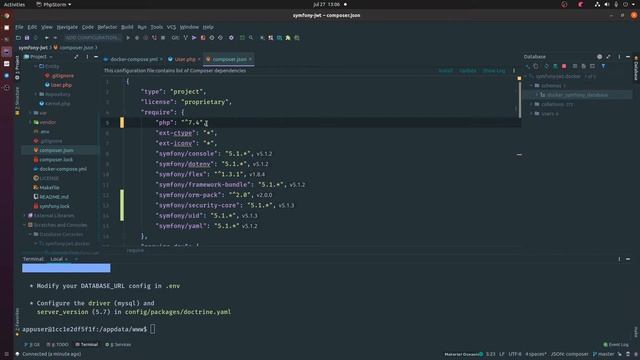Toggle the Database side tab
The width and height of the screenshot is (640, 360).
[x=636, y=69]
